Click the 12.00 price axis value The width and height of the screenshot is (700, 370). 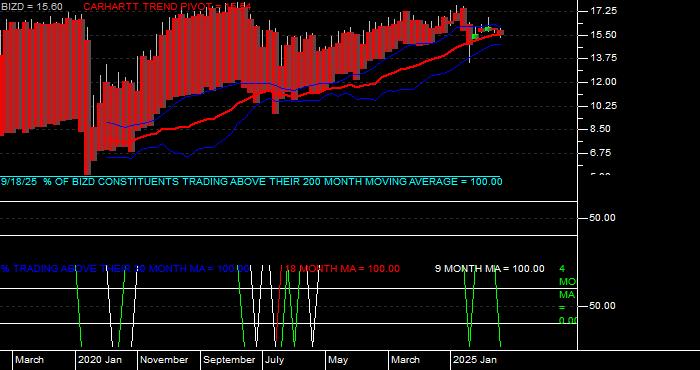[x=603, y=82]
